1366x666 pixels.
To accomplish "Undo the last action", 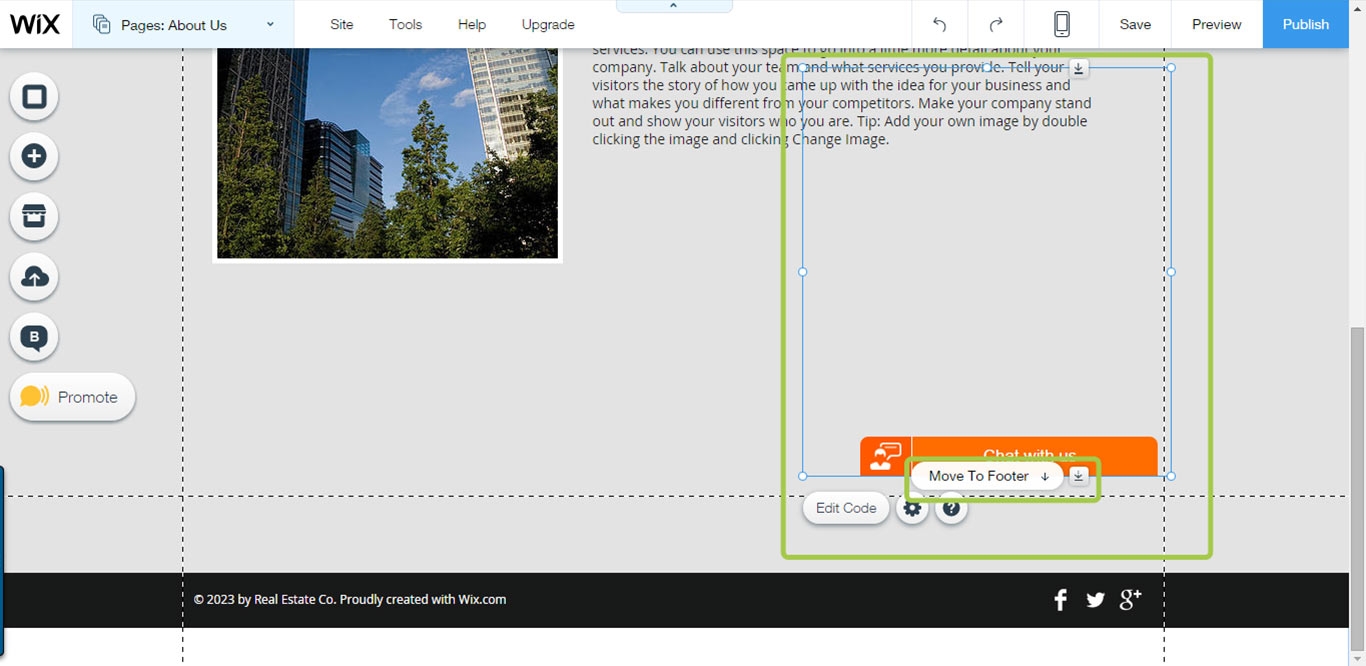I will pos(939,24).
